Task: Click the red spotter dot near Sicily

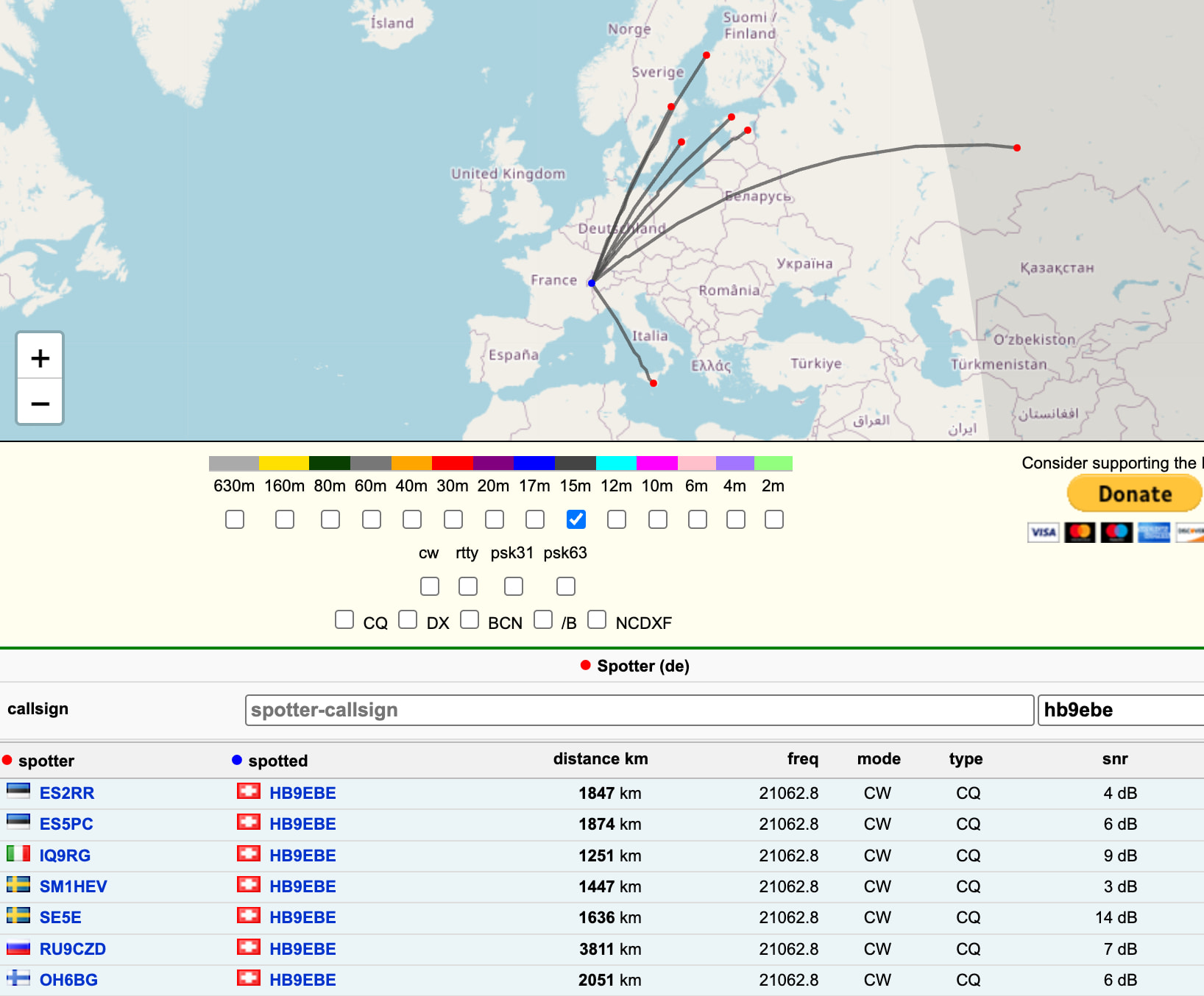Action: 653,383
